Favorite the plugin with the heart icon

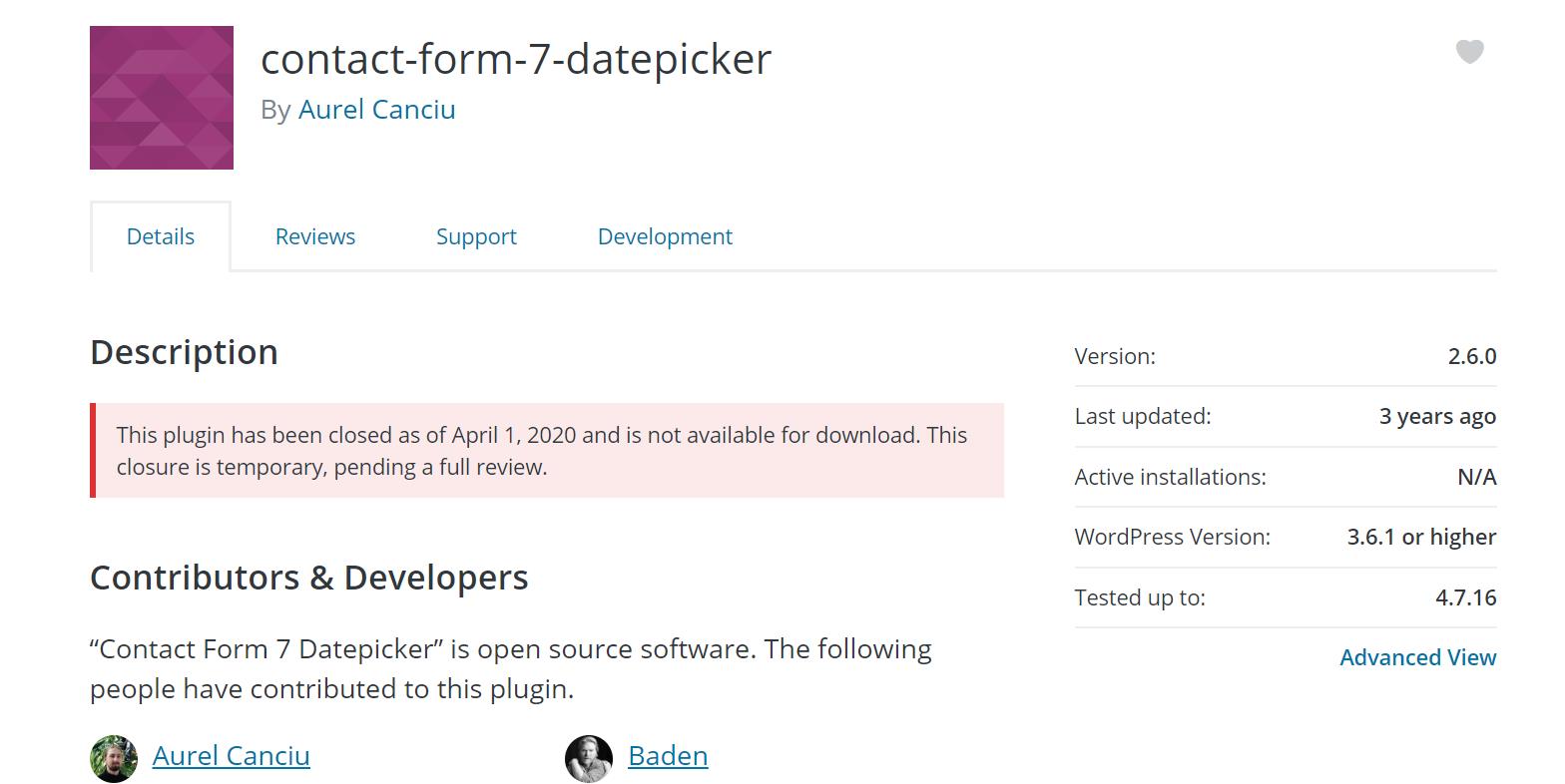1469,51
